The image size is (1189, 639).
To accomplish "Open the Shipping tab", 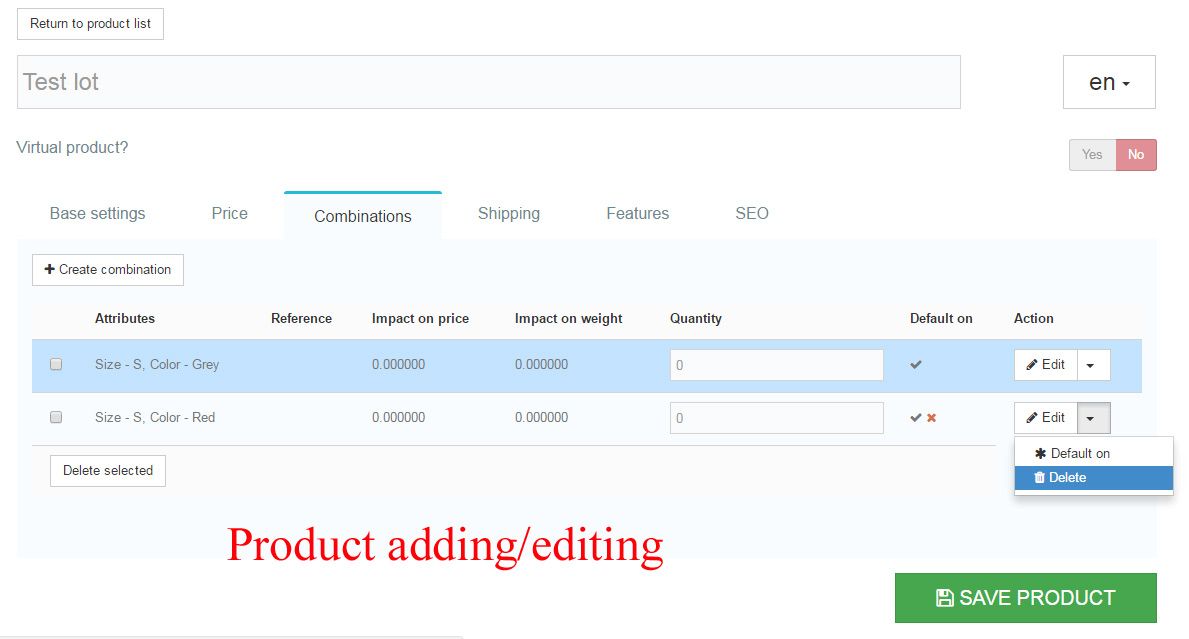I will [x=508, y=213].
